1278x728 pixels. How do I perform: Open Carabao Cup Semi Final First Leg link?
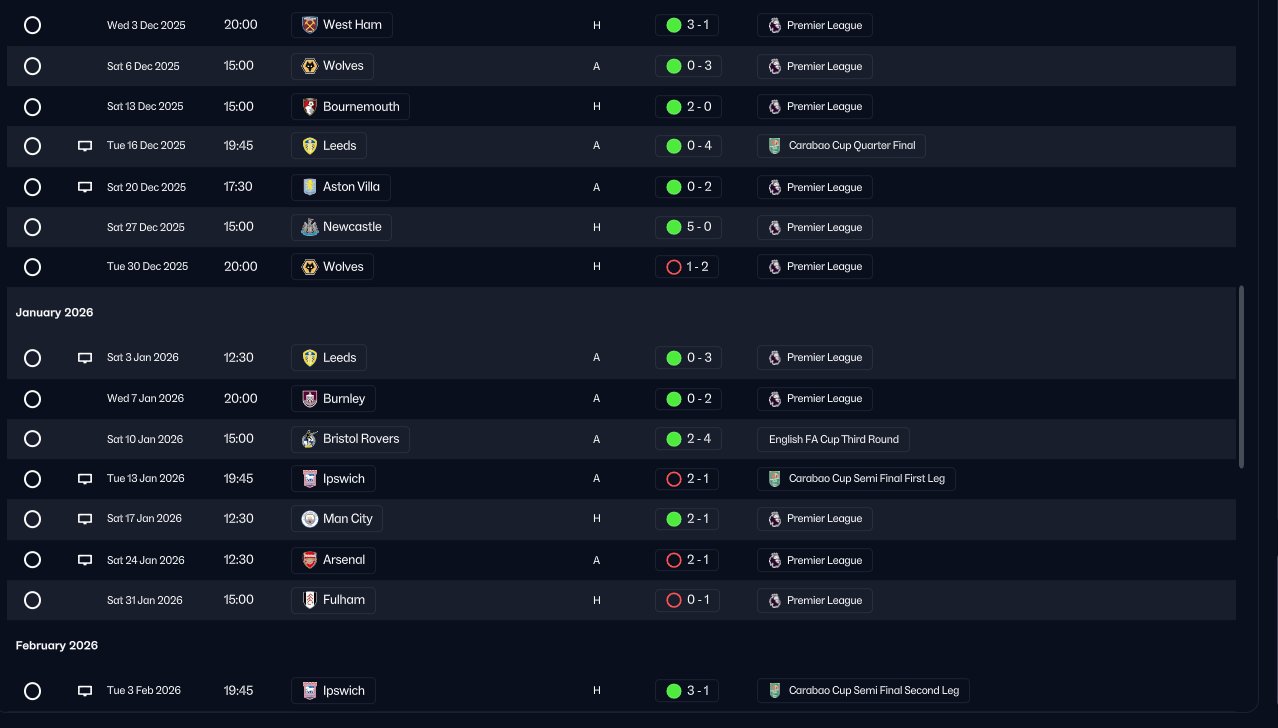856,479
